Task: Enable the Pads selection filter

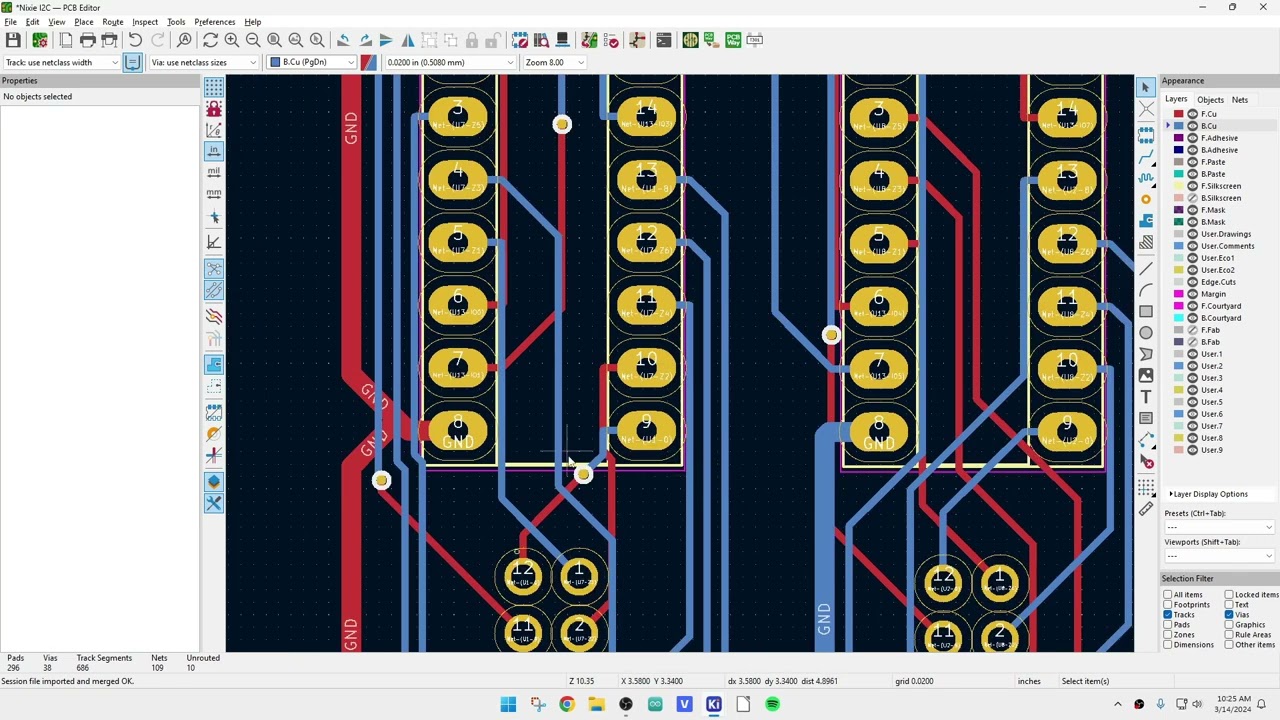Action: coord(1167,625)
